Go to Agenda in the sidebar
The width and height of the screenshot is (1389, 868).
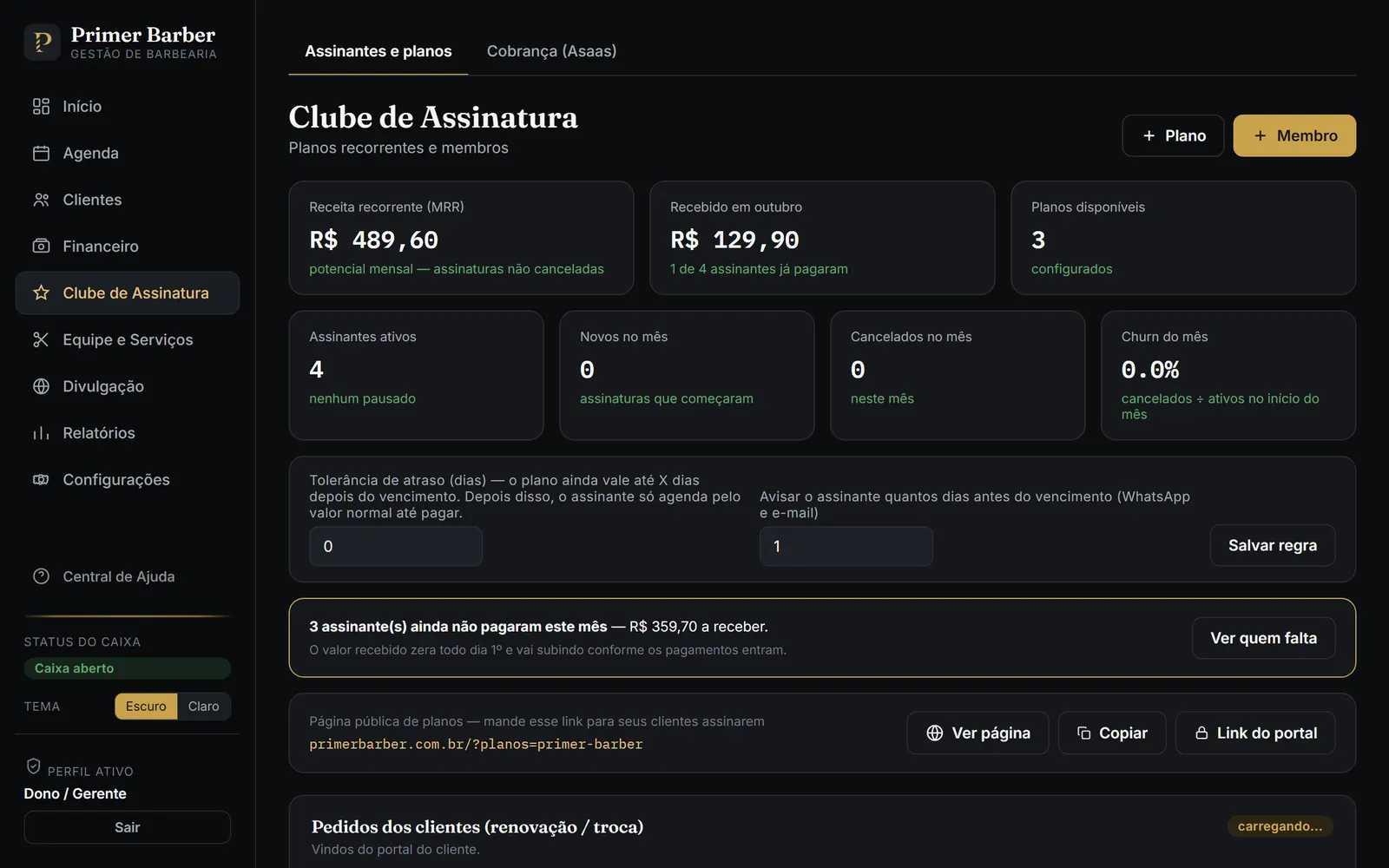[x=128, y=154]
